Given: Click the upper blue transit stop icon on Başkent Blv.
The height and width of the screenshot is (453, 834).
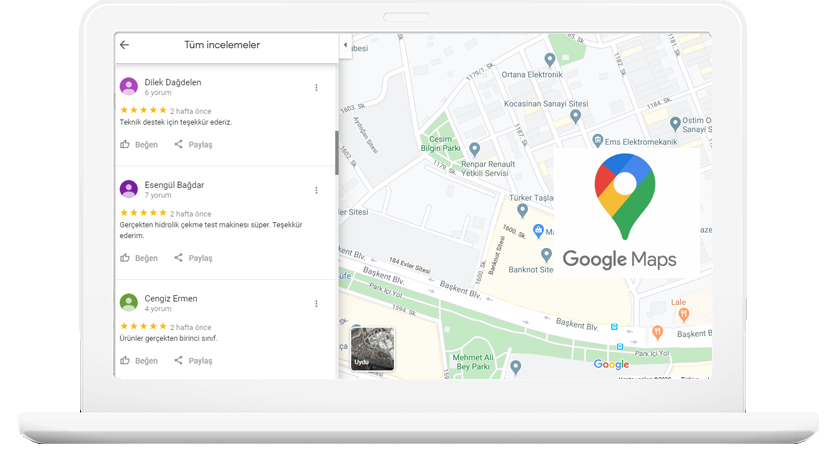Looking at the screenshot, I should [x=614, y=327].
